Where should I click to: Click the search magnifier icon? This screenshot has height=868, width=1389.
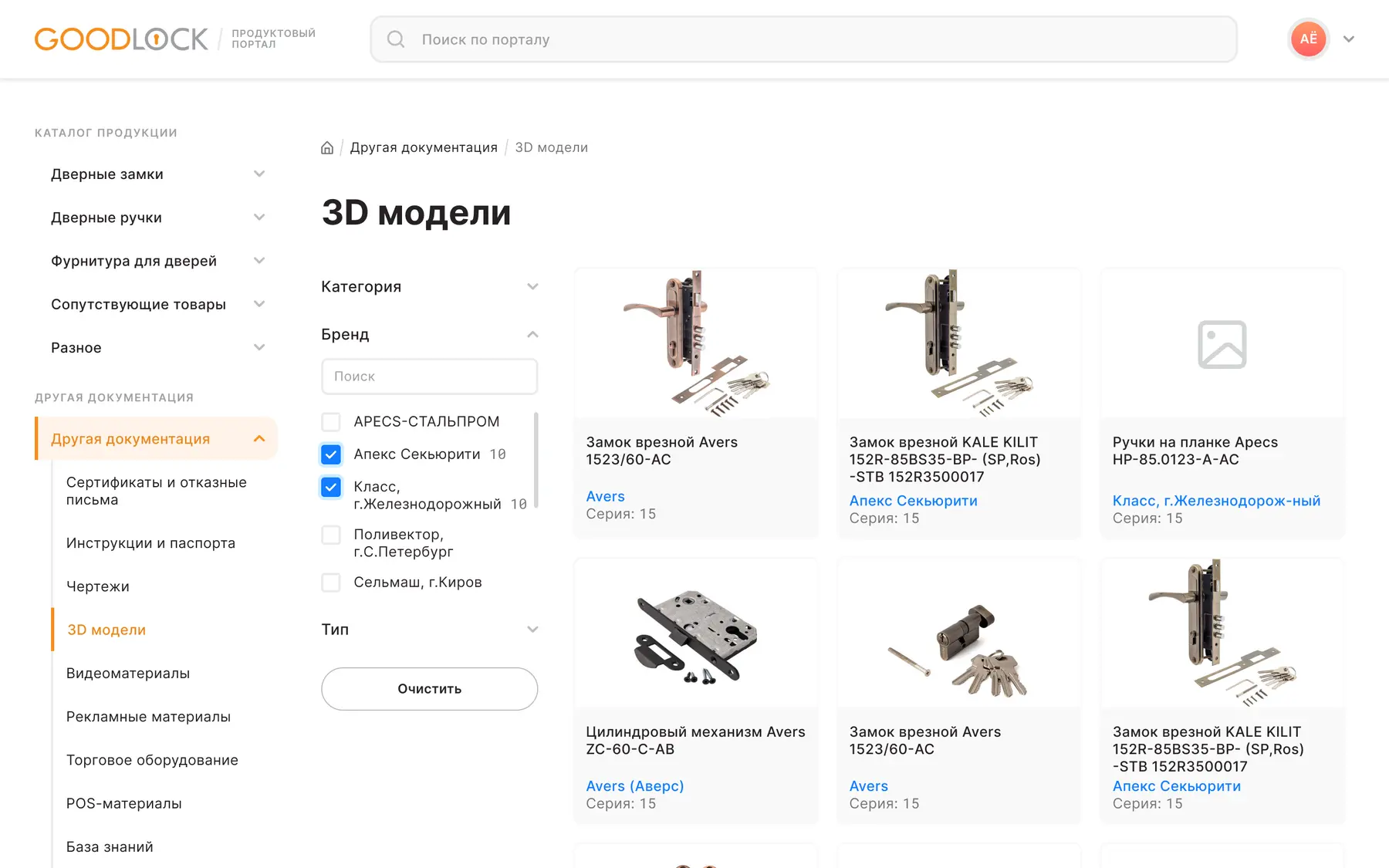[396, 39]
